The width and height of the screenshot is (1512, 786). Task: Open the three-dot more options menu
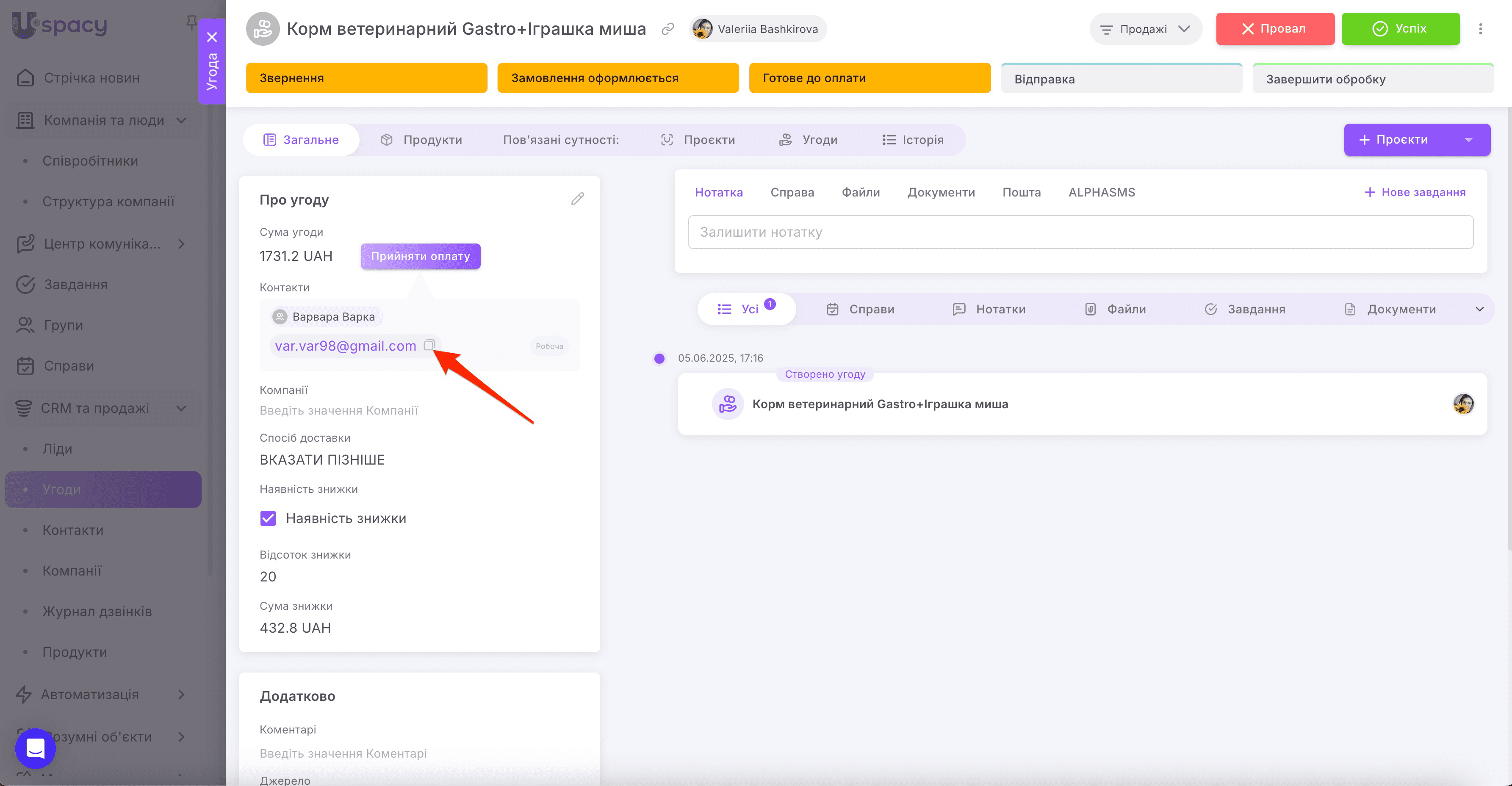coord(1480,29)
